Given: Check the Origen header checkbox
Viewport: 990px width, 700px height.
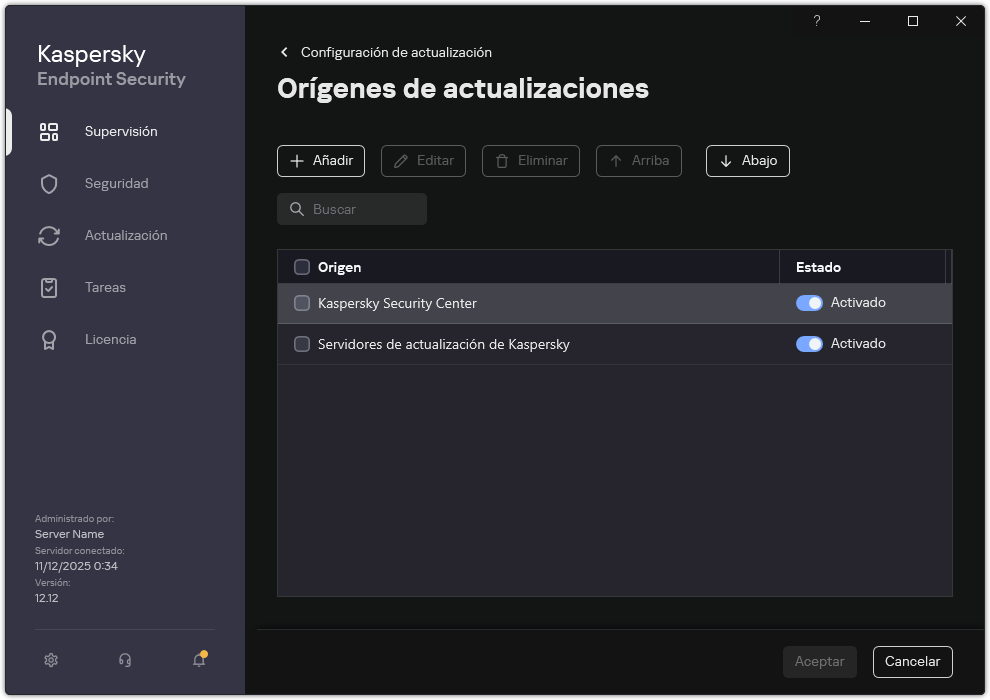Looking at the screenshot, I should [301, 267].
